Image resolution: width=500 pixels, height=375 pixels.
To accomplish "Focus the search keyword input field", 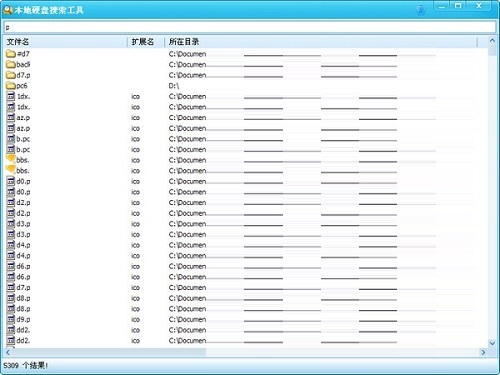I will 250,27.
